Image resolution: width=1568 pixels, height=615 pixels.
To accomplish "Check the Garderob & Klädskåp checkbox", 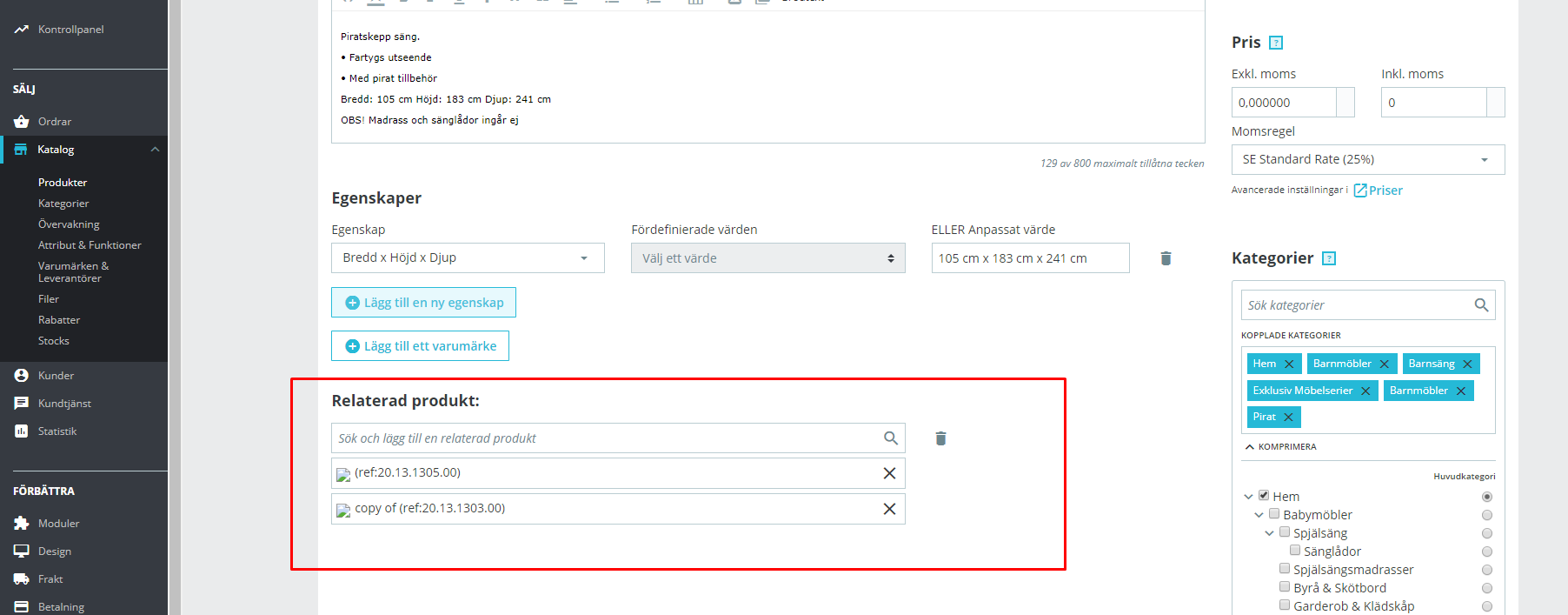I will [x=1285, y=605].
